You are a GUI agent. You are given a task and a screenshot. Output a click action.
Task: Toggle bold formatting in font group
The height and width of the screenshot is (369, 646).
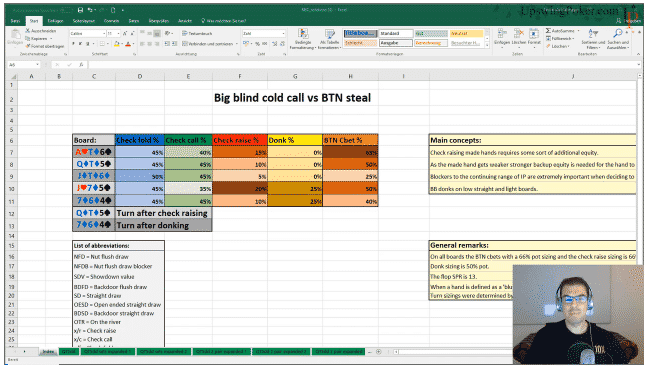73,44
